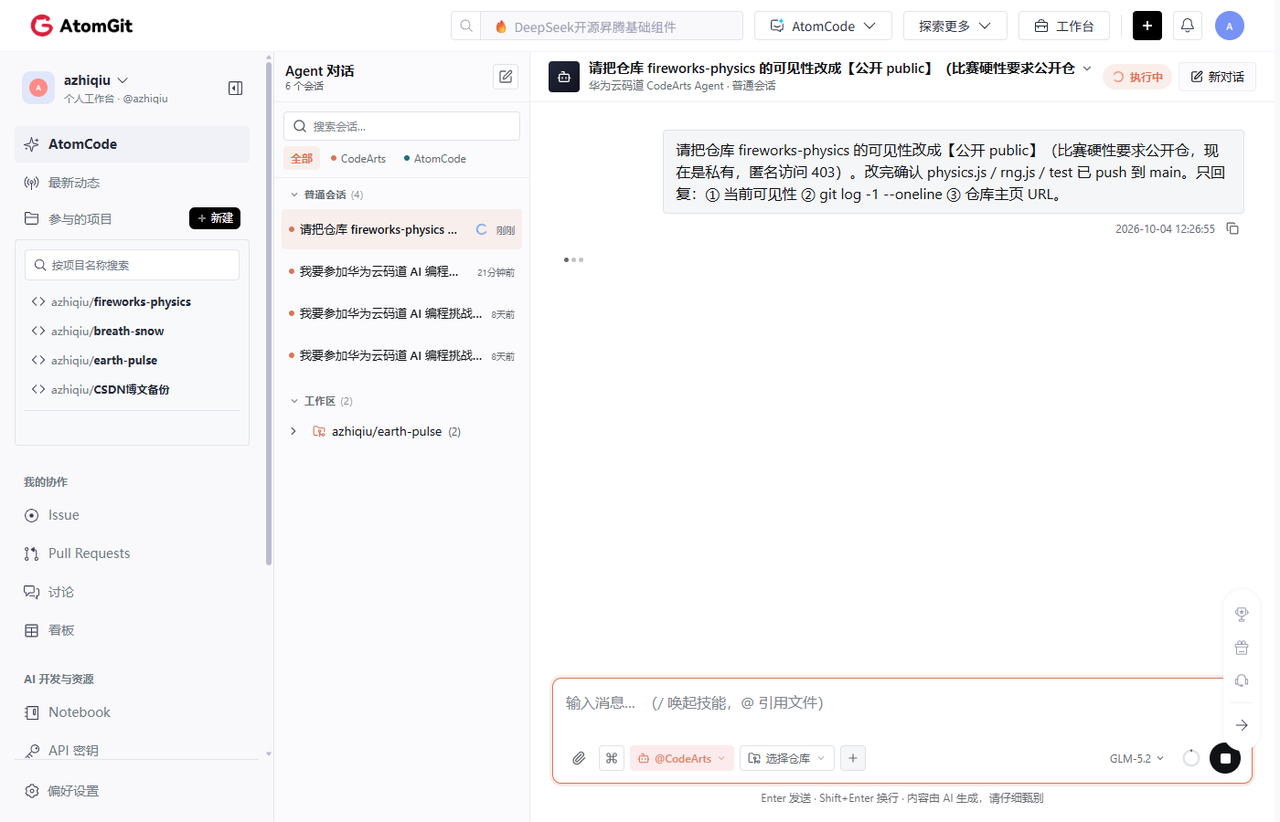Open 偏好设置 preferences
1280x822 pixels.
pyautogui.click(x=62, y=791)
